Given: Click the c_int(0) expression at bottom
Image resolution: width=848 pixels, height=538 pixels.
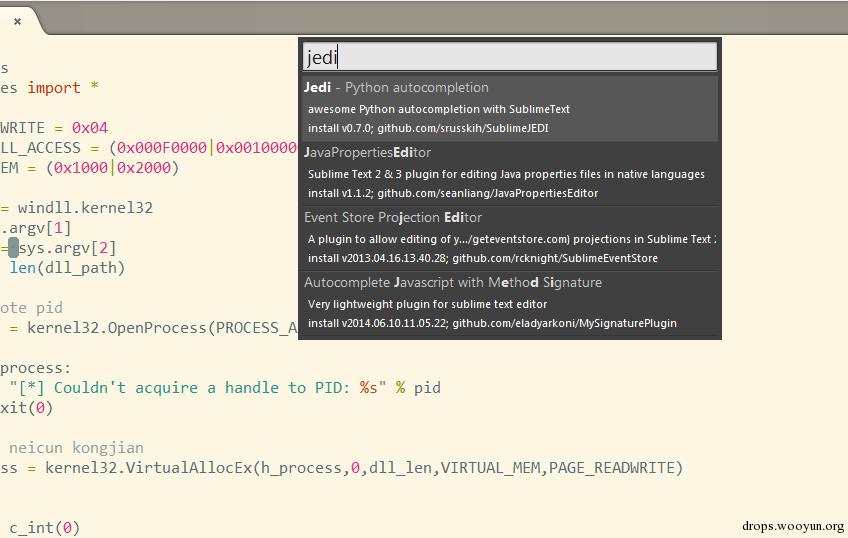Looking at the screenshot, I should tap(44, 527).
